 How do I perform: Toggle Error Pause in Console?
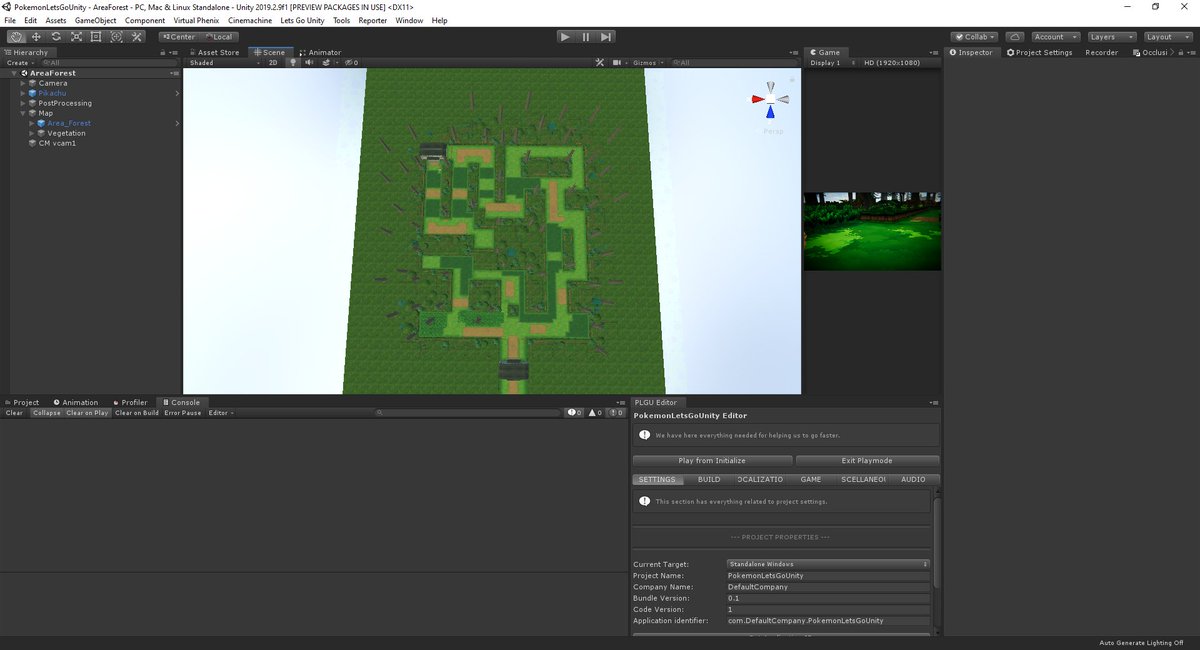coord(184,412)
